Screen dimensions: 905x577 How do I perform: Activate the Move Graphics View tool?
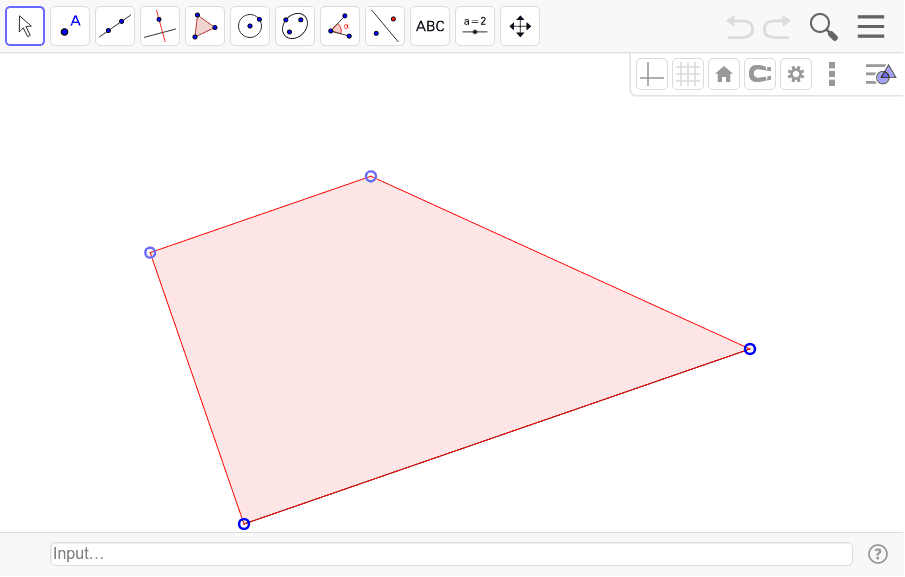tap(520, 26)
